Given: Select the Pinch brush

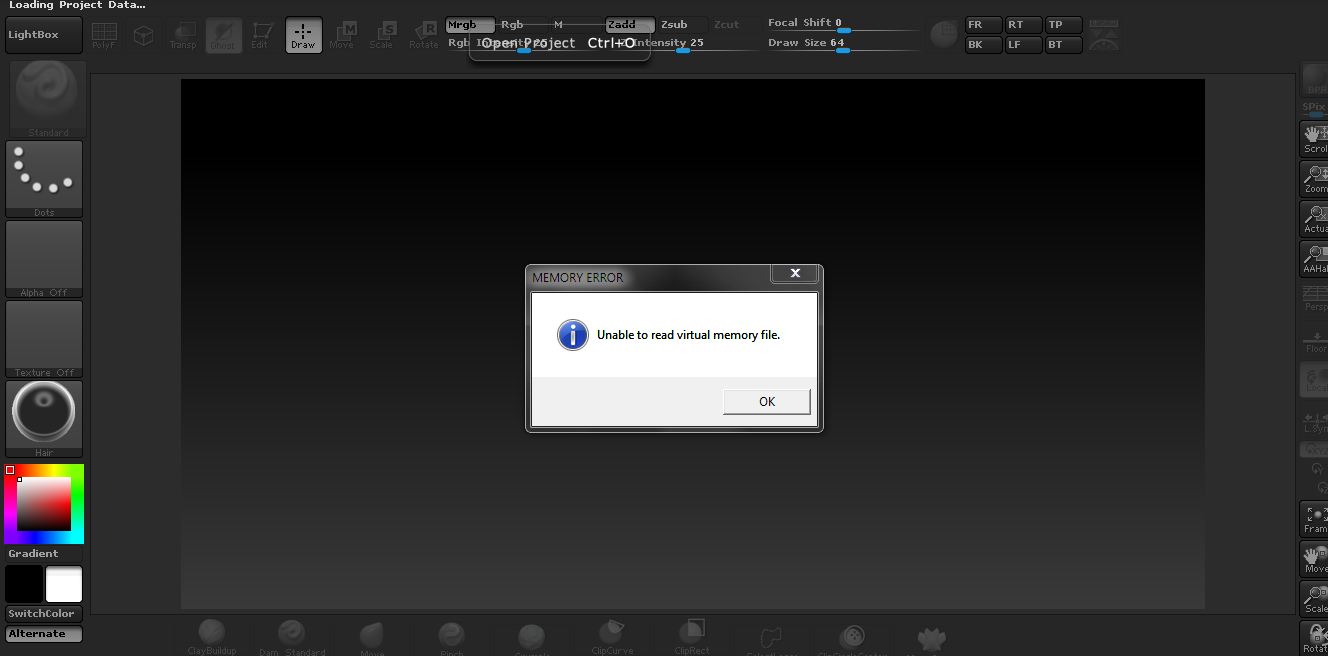Looking at the screenshot, I should click(452, 637).
